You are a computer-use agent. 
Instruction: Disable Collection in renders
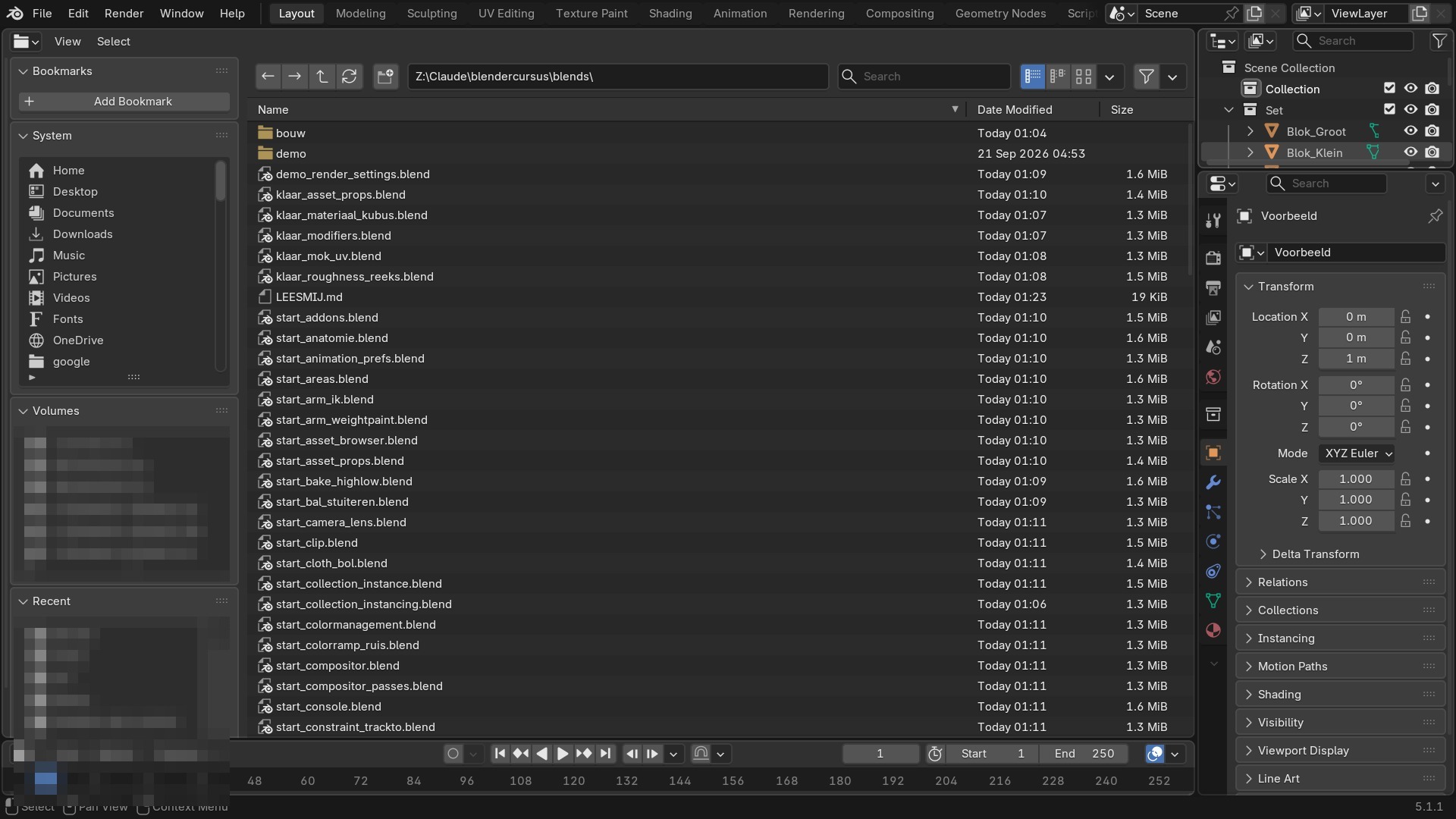click(x=1432, y=89)
